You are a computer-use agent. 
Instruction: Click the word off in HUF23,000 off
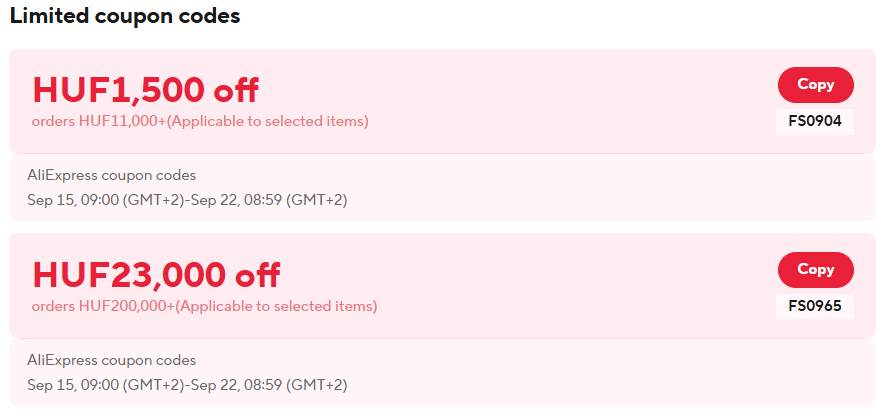pyautogui.click(x=258, y=274)
